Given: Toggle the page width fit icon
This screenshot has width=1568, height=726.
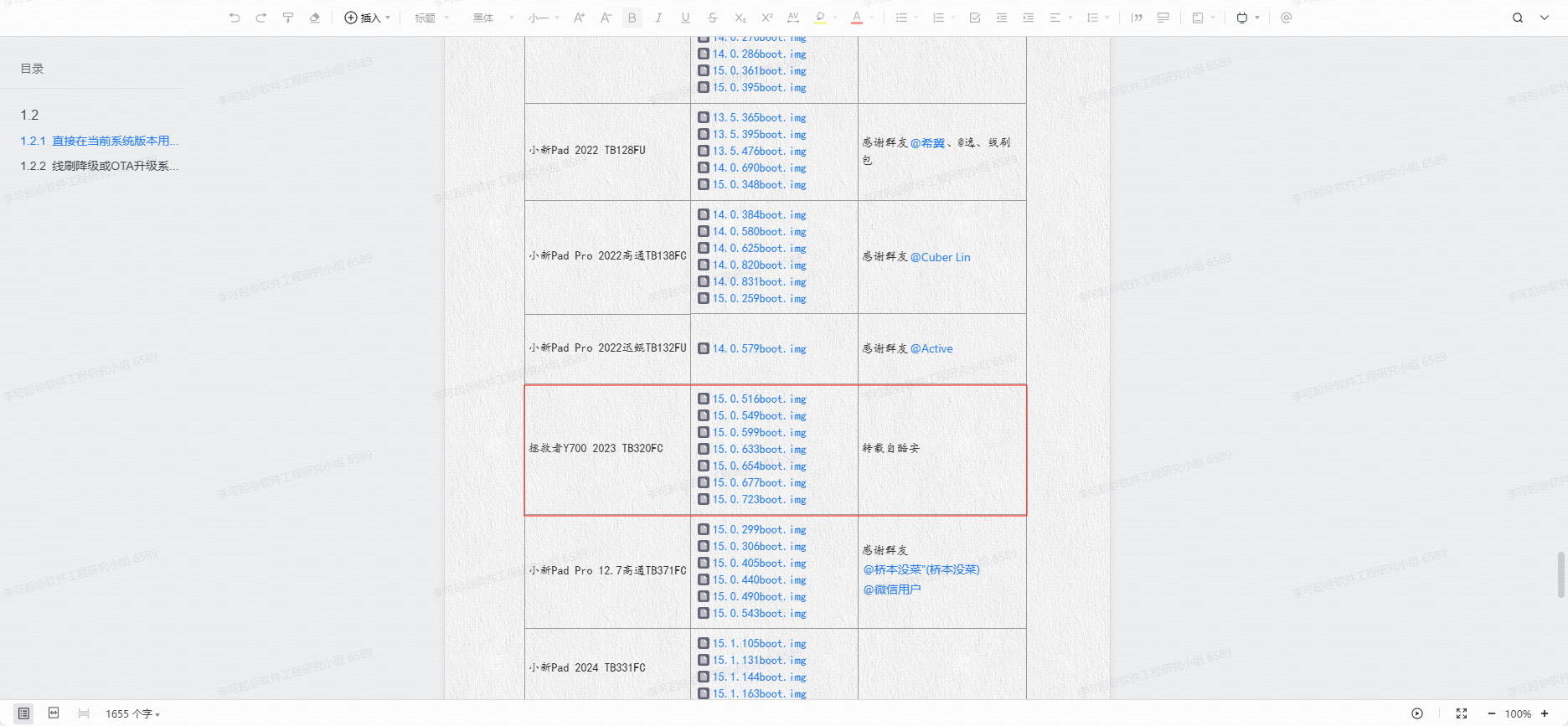Looking at the screenshot, I should point(54,713).
